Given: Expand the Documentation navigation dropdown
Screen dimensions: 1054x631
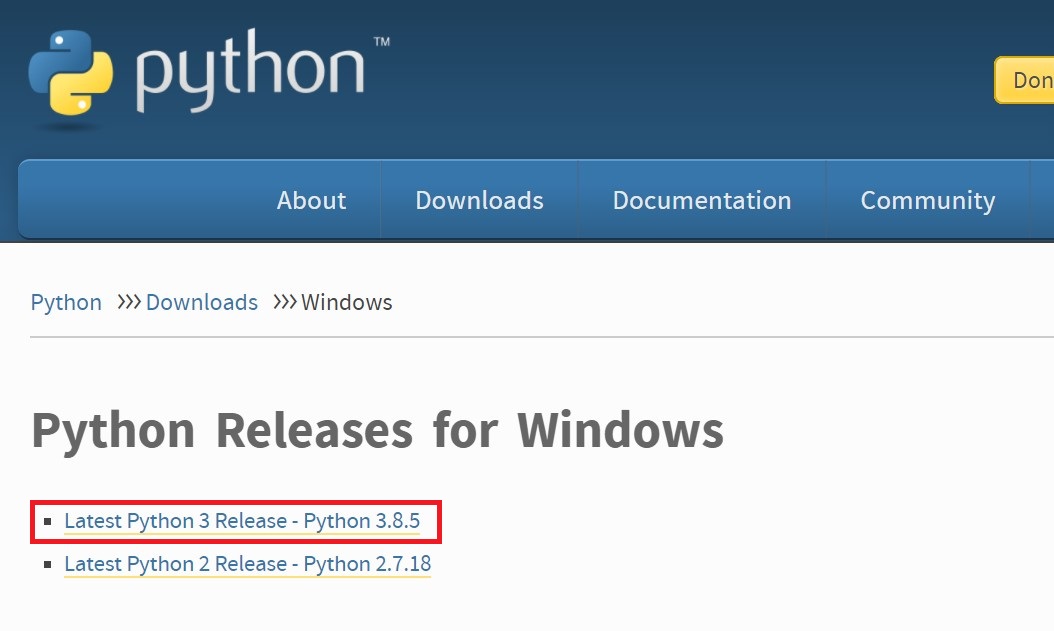Looking at the screenshot, I should (701, 200).
